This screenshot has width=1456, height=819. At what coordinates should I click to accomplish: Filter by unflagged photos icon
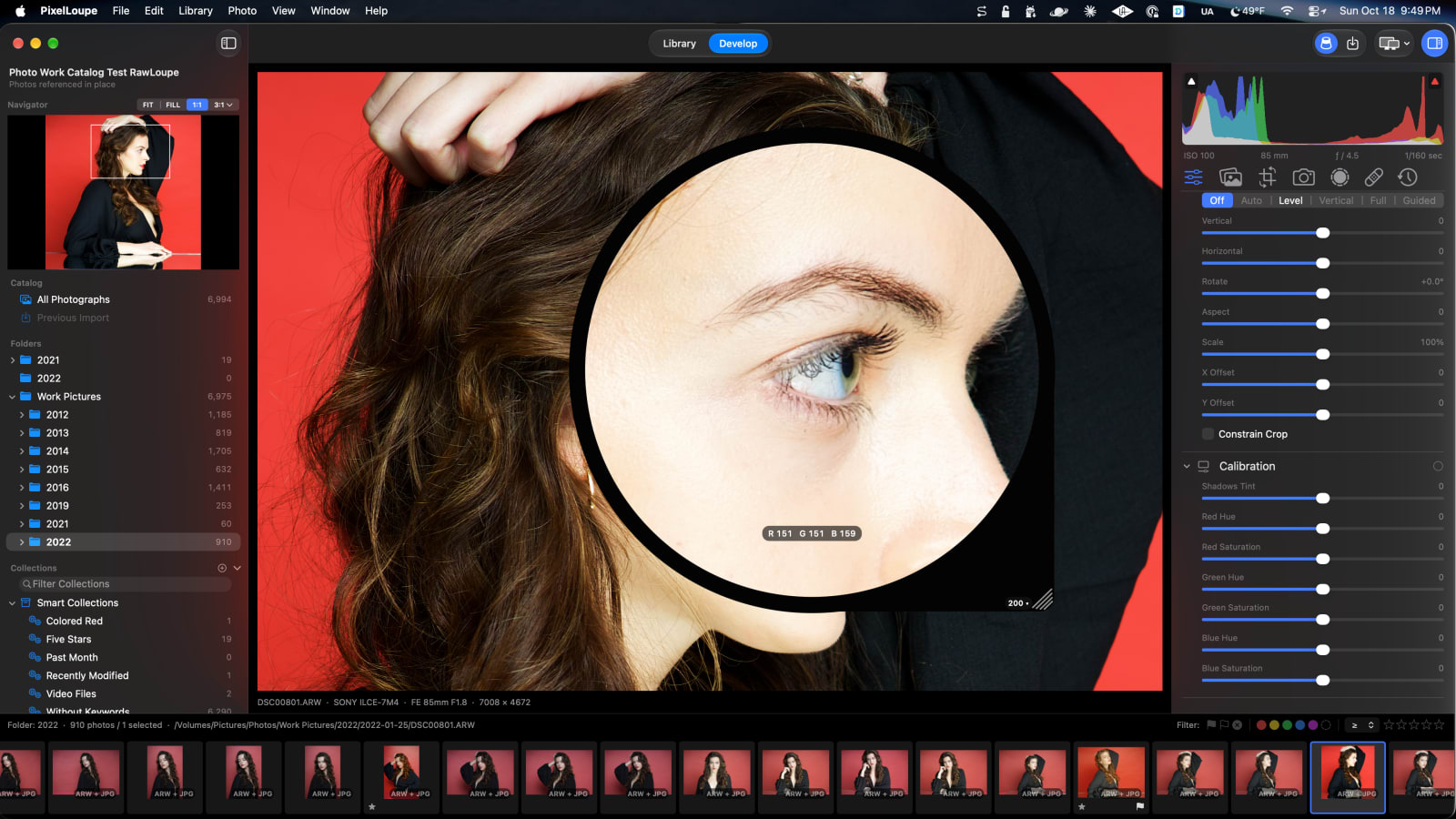click(x=1224, y=725)
